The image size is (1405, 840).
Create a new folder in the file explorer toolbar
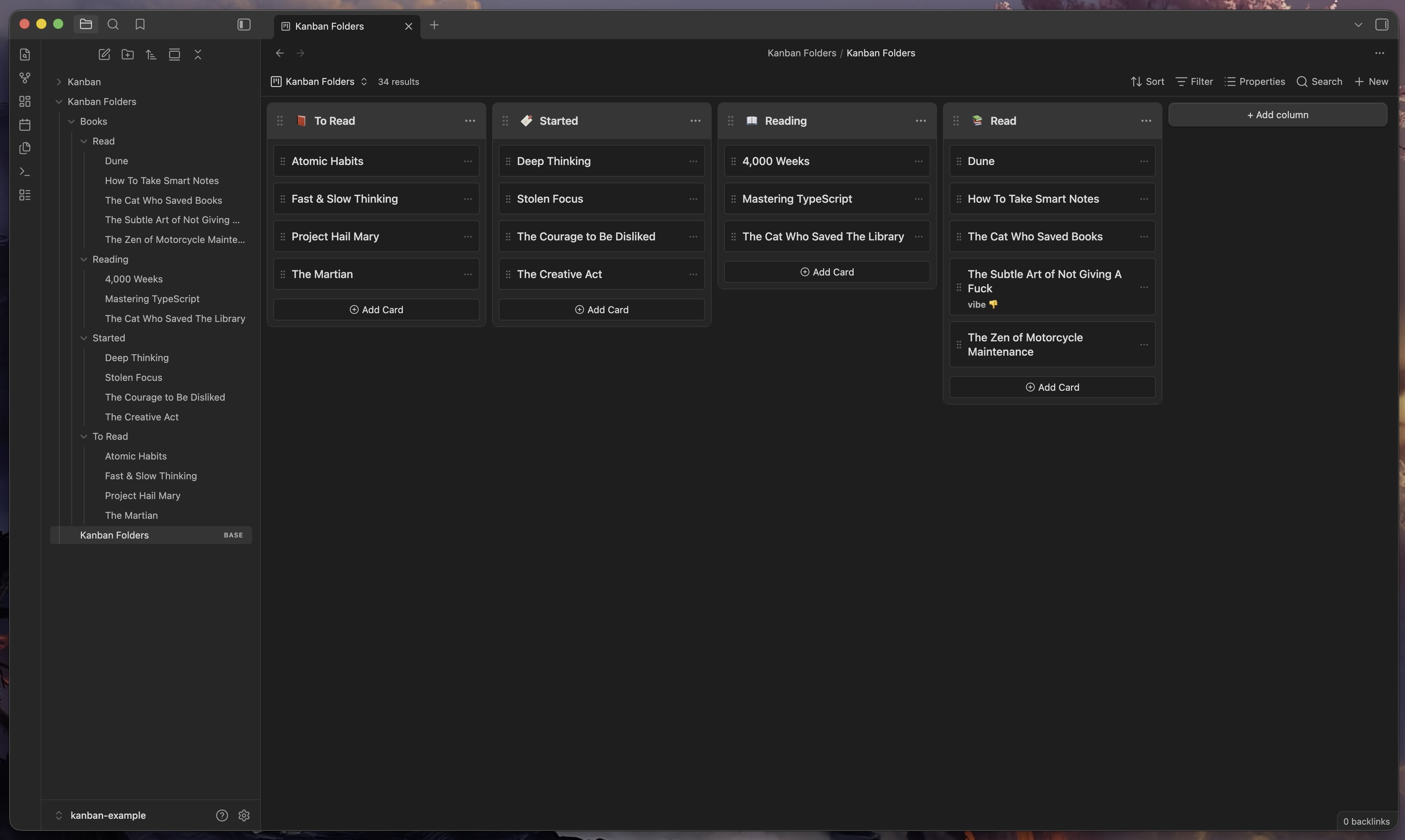pyautogui.click(x=127, y=55)
